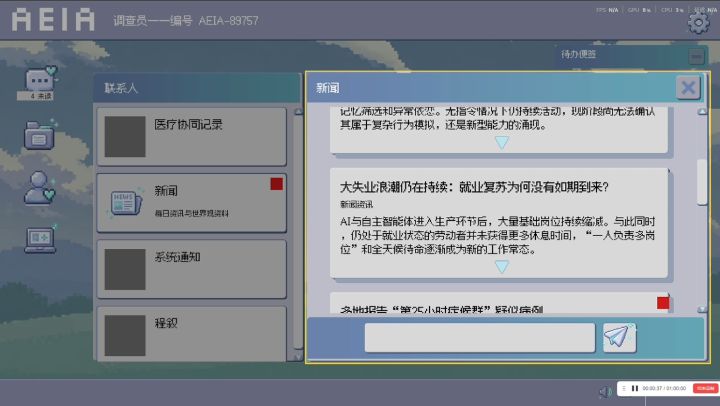Open the chat messages icon with 4 unread
Viewport: 720px width, 406px height.
[x=41, y=79]
